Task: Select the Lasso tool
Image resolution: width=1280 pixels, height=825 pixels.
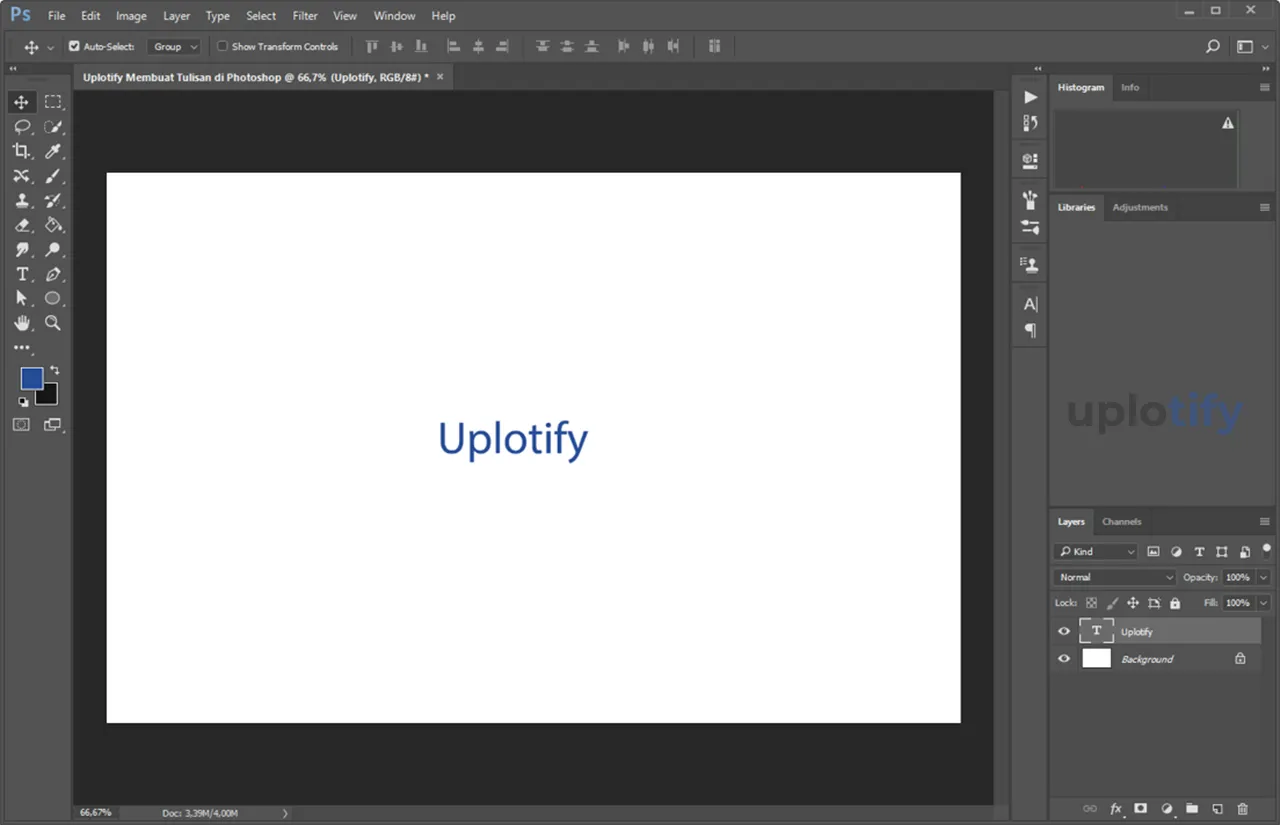Action: 21,127
